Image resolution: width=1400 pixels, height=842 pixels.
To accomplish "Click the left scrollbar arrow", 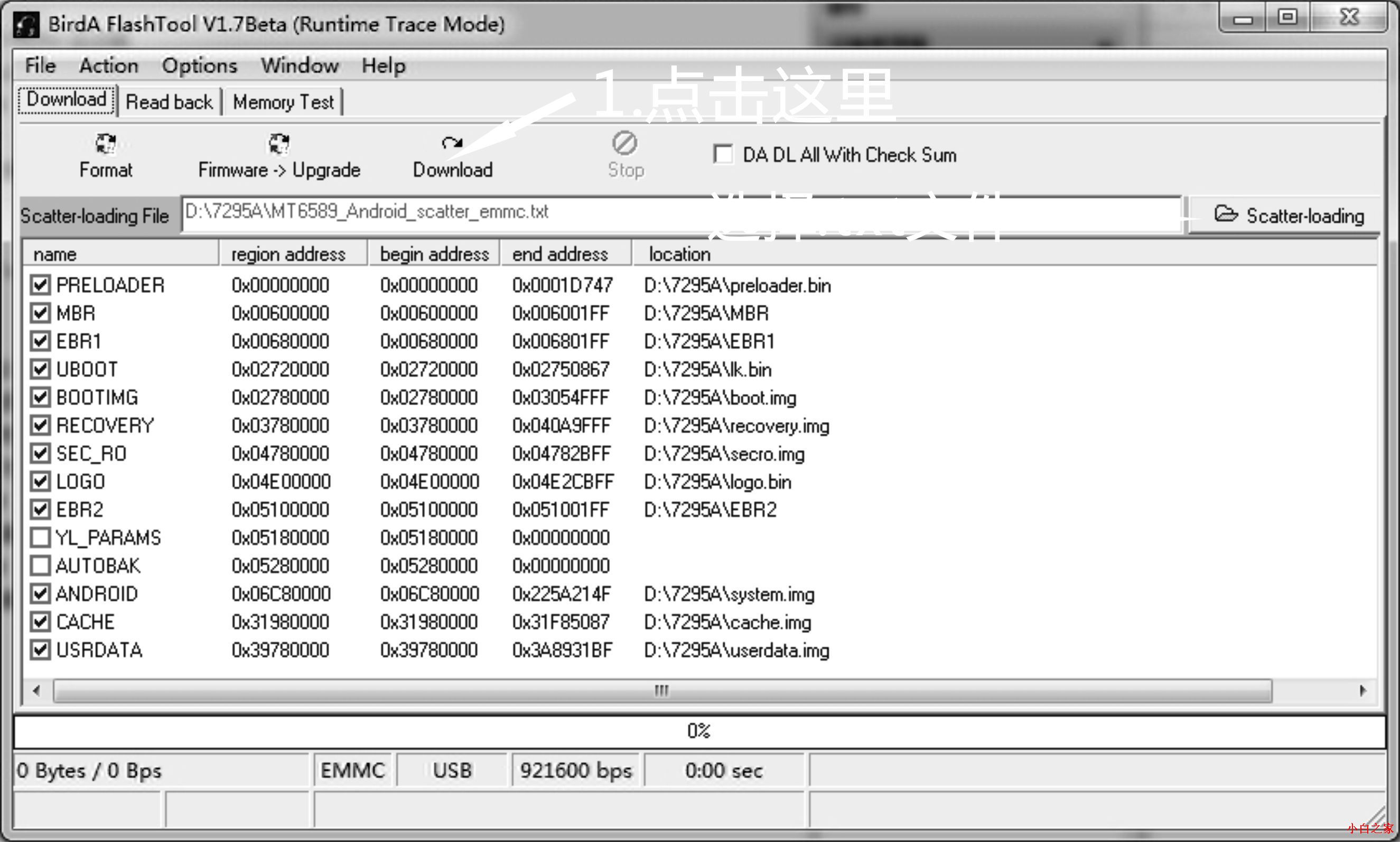I will (x=37, y=691).
